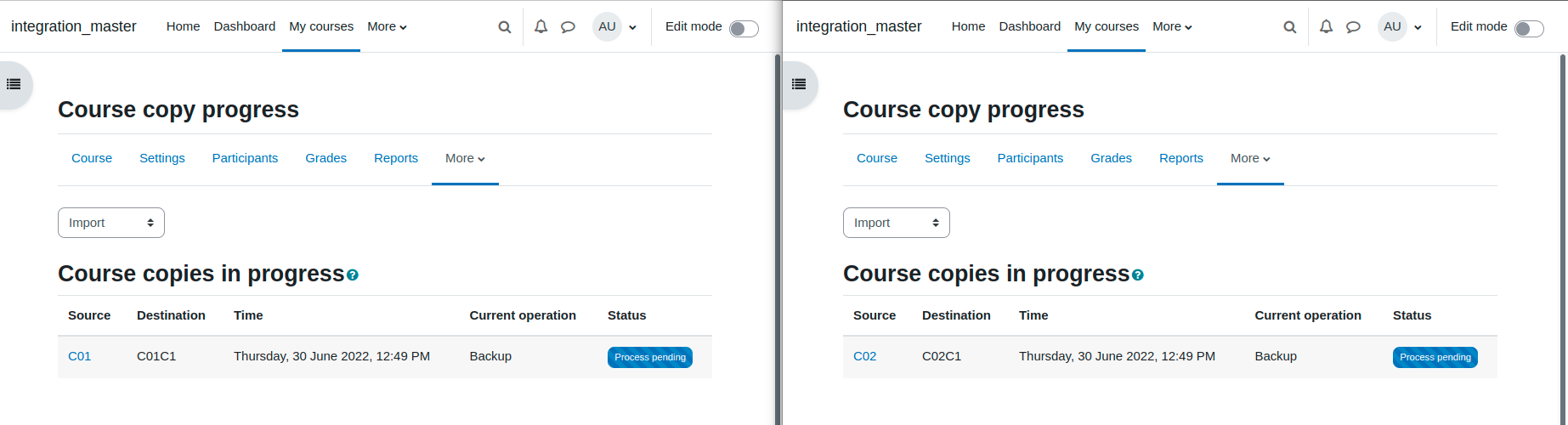
Task: Expand top navigation More menu in left window
Action: [x=387, y=26]
